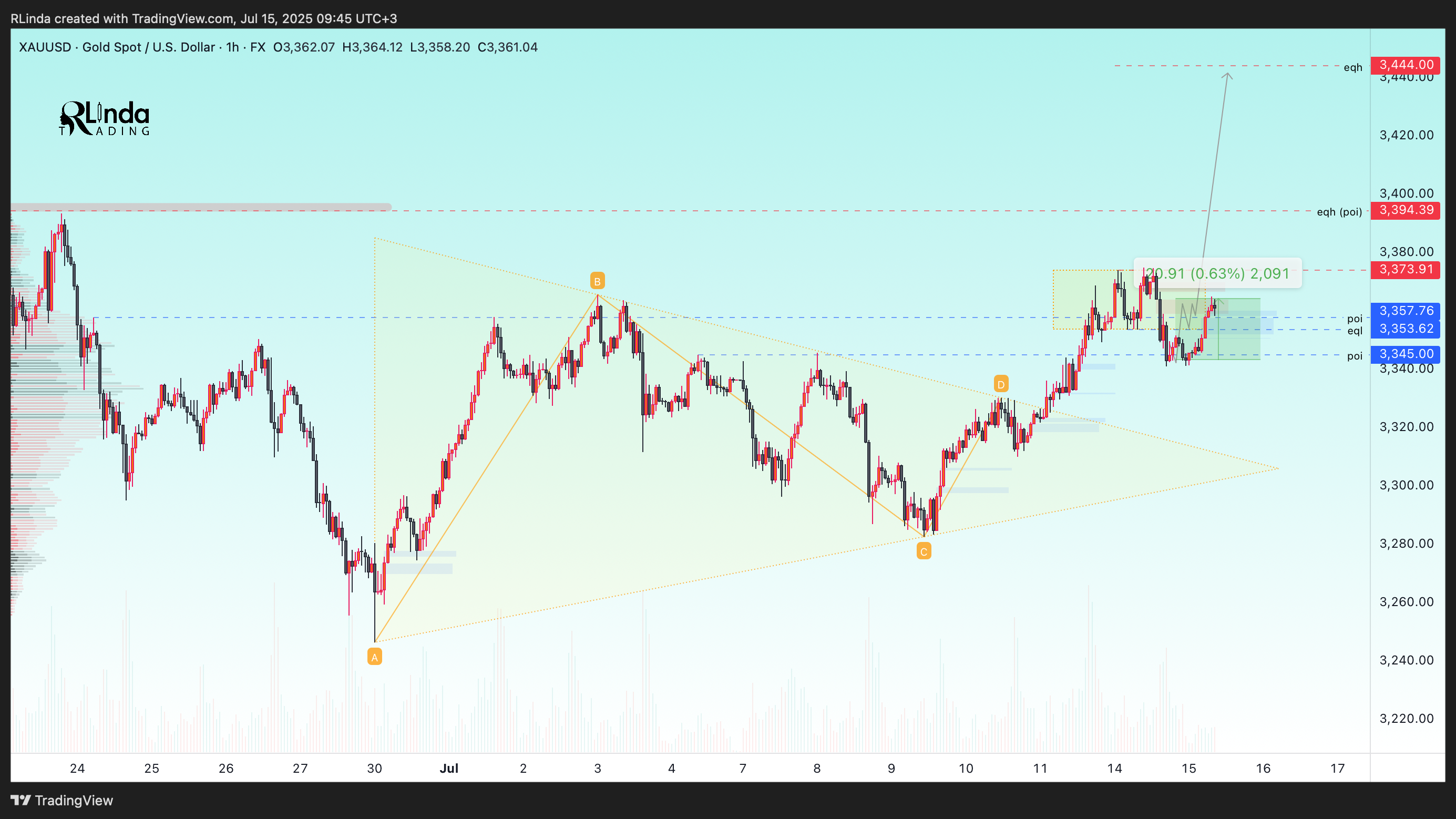Click the 20.91 (0.63%) measurement tooltip
Screen dimensions: 1456x819
[1217, 273]
